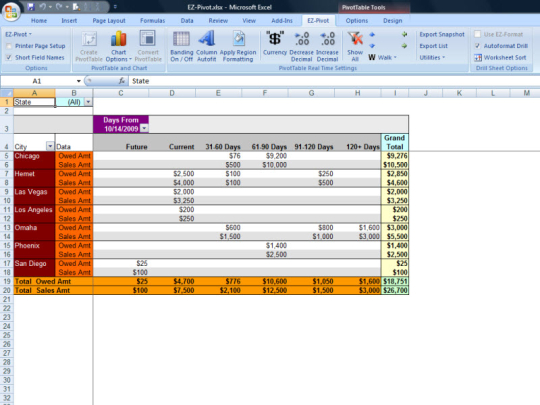The width and height of the screenshot is (540, 405).
Task: Select row 19 header
Action: [7, 281]
